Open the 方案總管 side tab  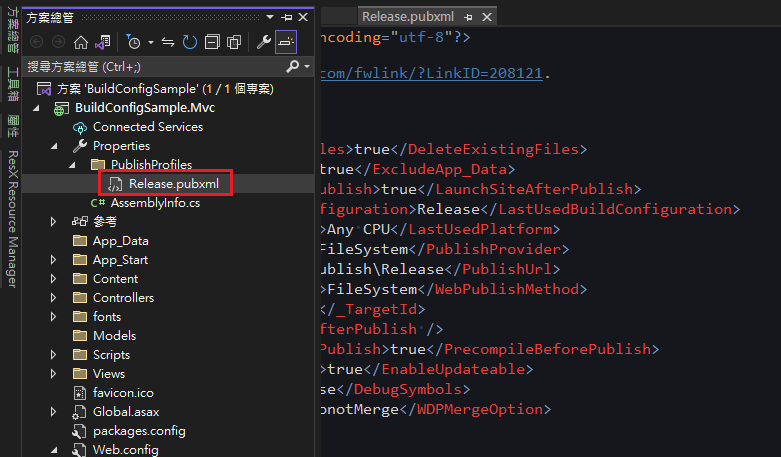(13, 29)
